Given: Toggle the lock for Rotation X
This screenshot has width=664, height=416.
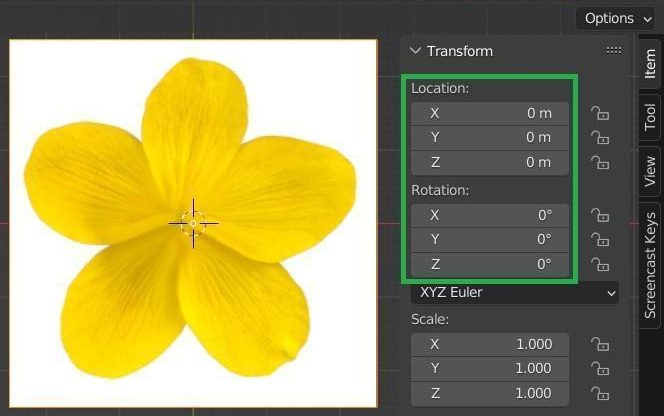Looking at the screenshot, I should pyautogui.click(x=600, y=216).
